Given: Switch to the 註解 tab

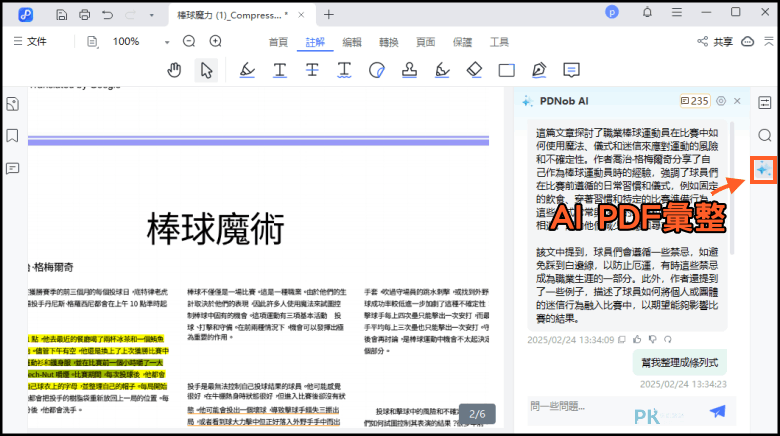Looking at the screenshot, I should pyautogui.click(x=315, y=42).
